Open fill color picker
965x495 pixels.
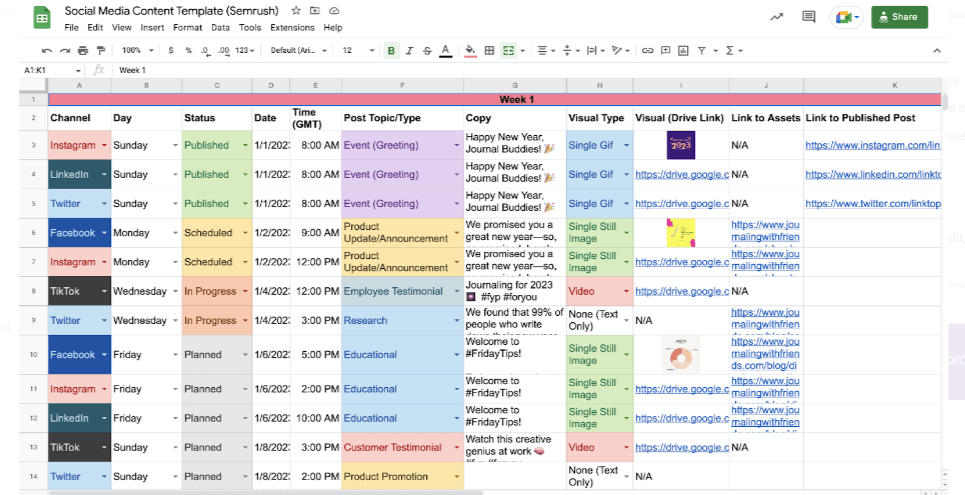470,50
